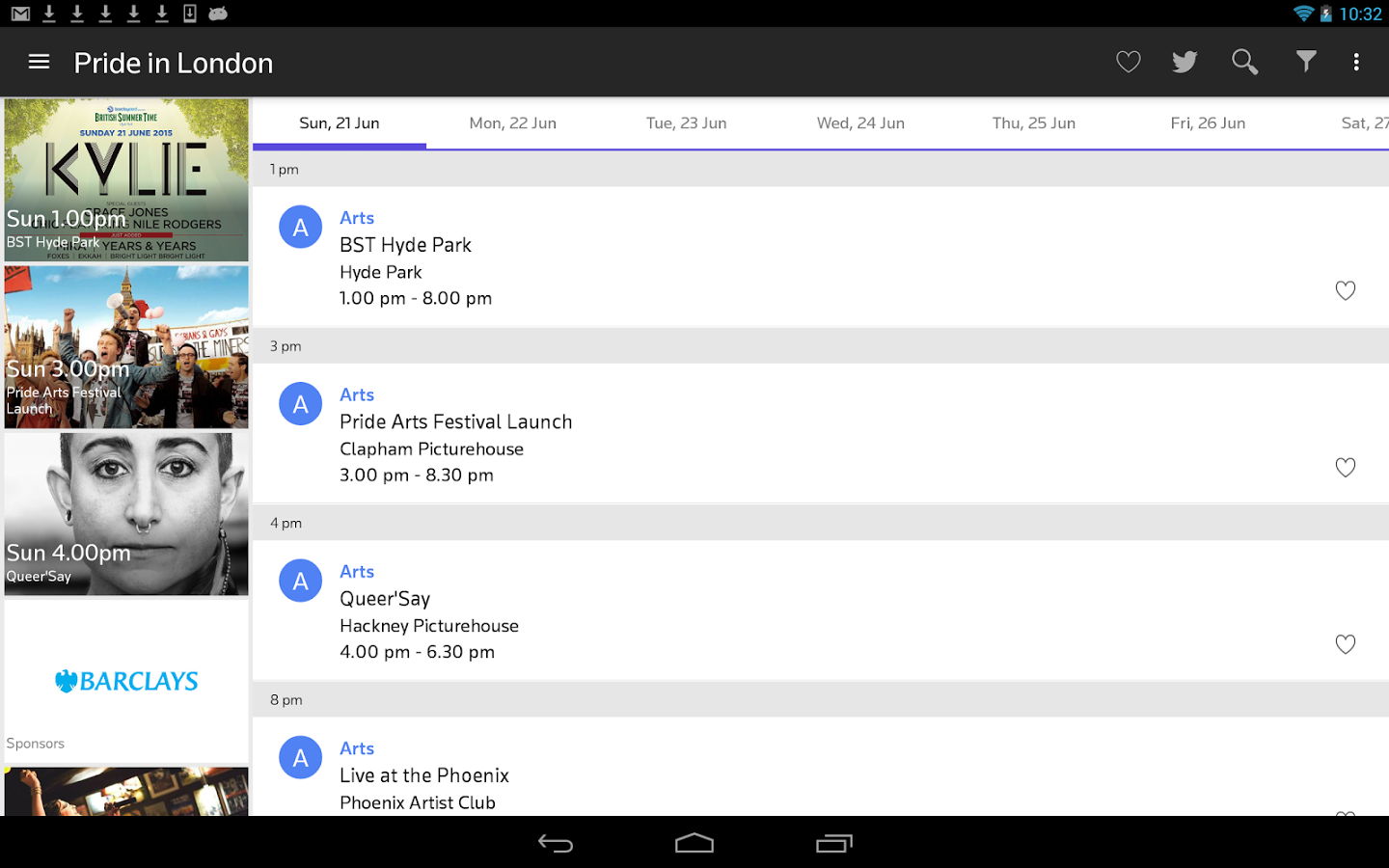1389x868 pixels.
Task: Tap the Clapham Picturehouse venue text
Action: coord(432,448)
